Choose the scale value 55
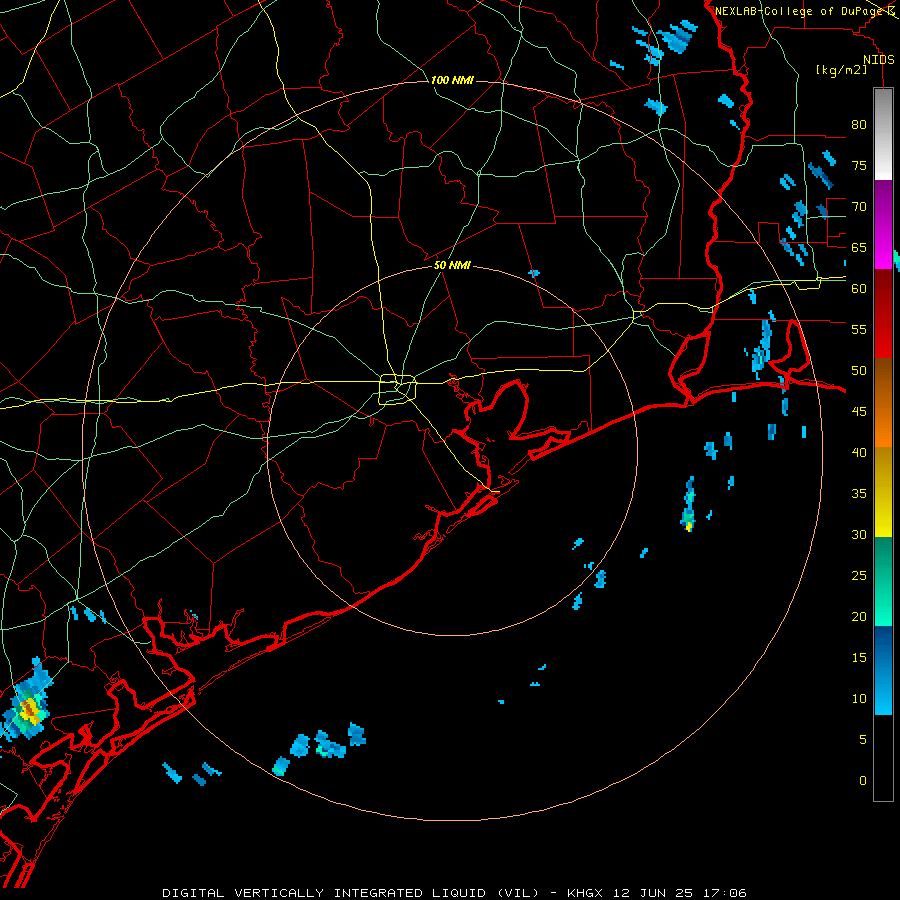The height and width of the screenshot is (900, 900). (x=859, y=329)
